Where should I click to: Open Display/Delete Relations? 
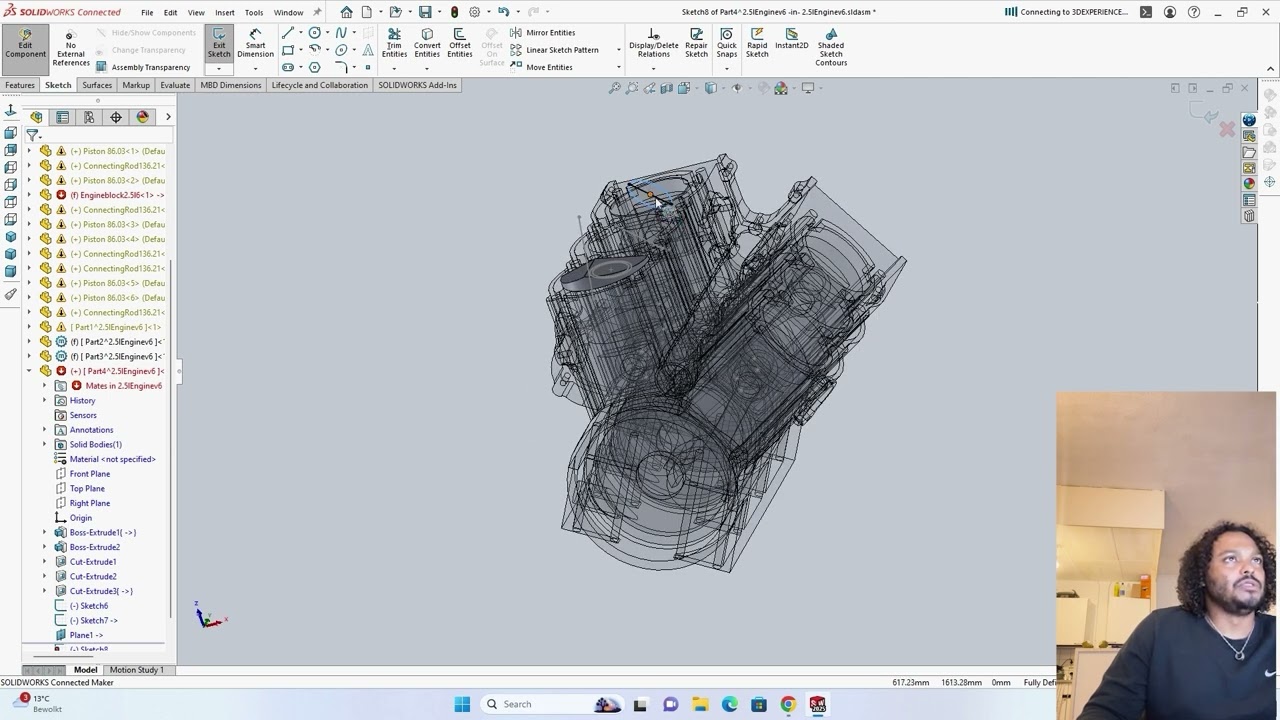[653, 43]
